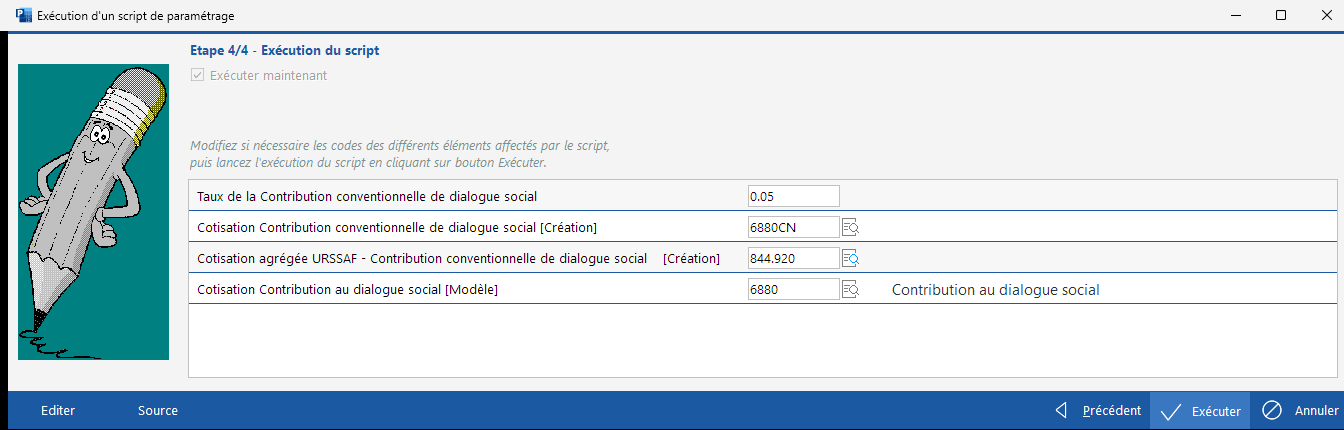Focus the URSSAF code field 844.920

click(793, 258)
